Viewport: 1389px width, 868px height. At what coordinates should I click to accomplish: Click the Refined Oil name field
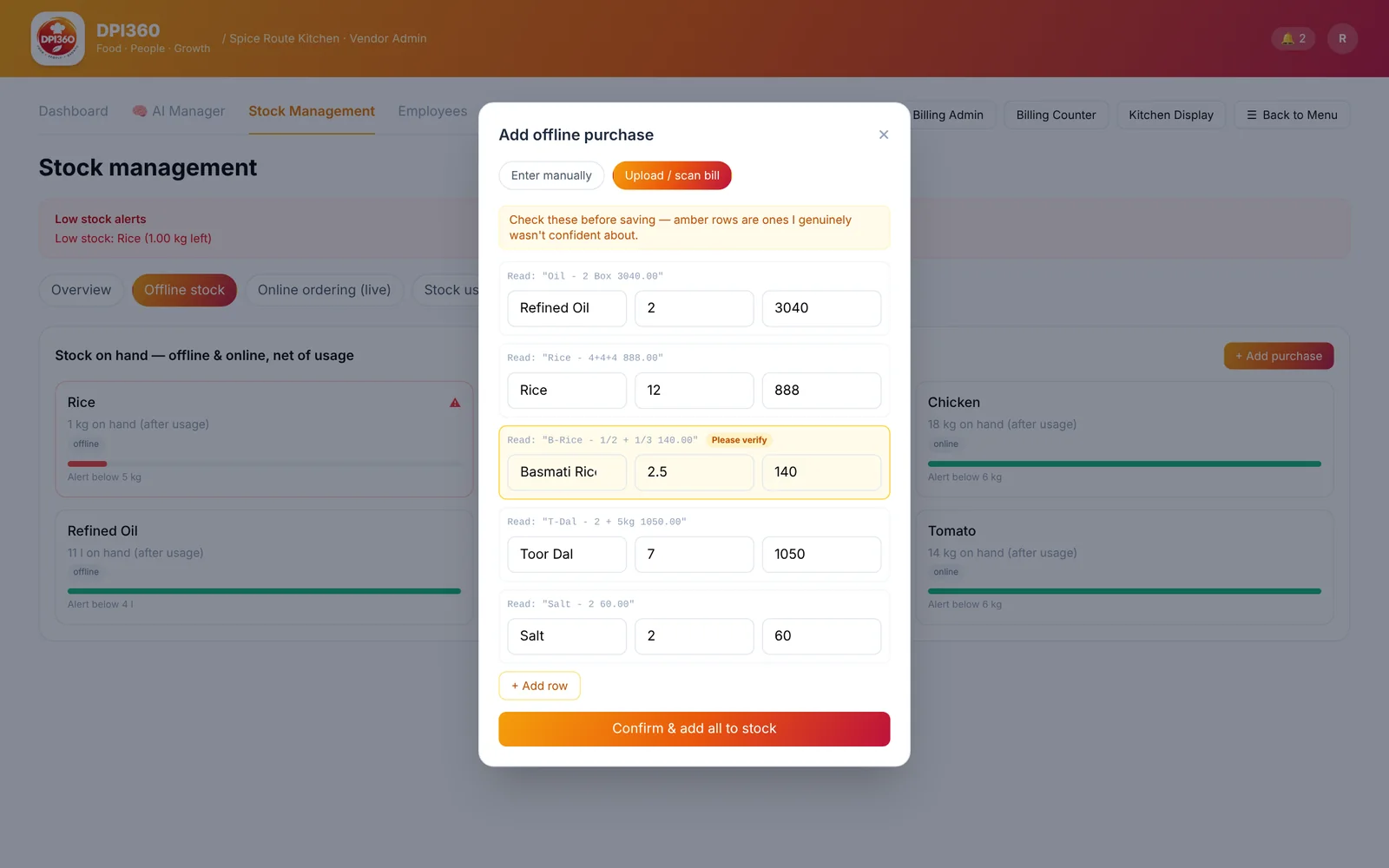(567, 308)
